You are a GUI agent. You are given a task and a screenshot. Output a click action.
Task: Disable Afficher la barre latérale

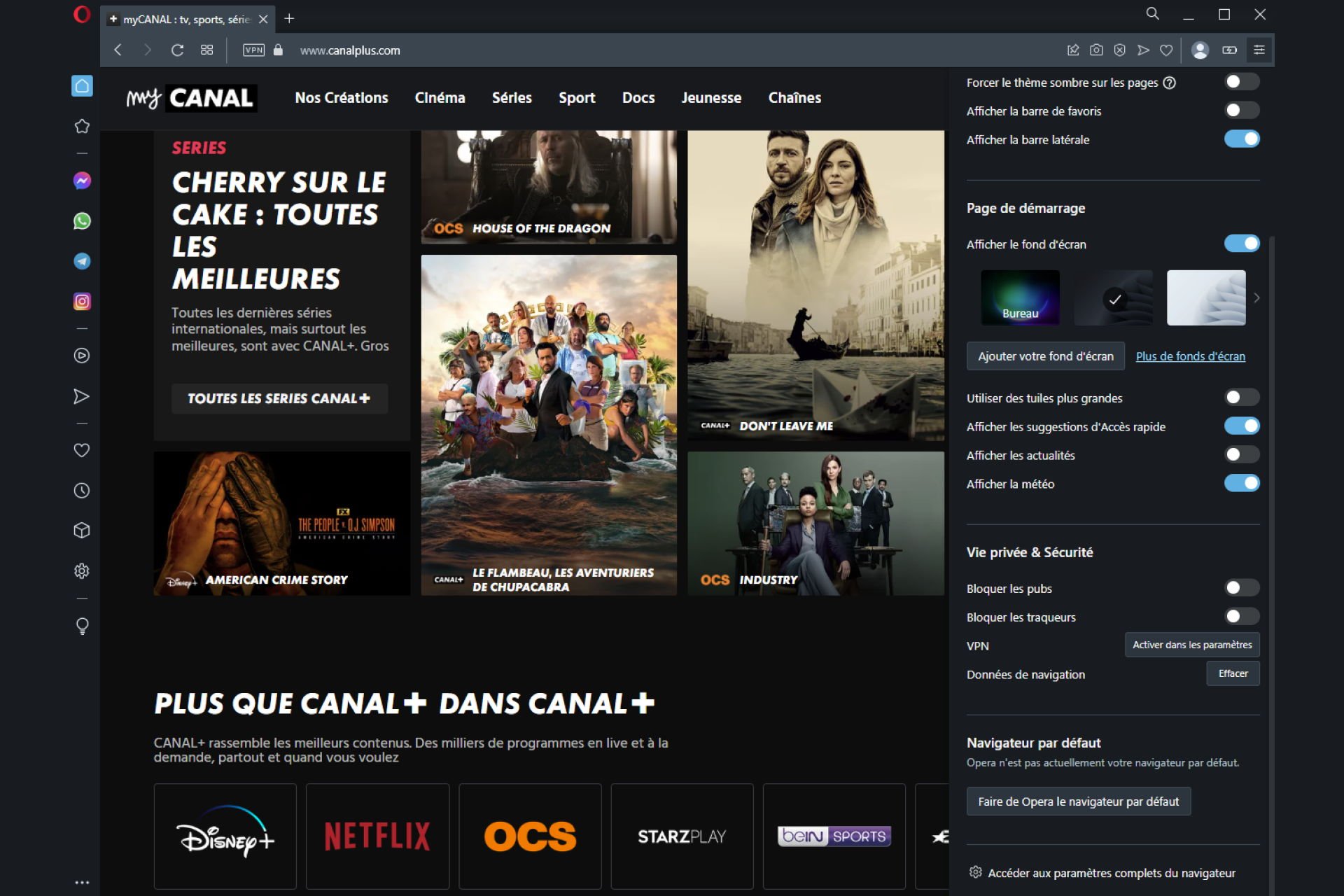click(x=1242, y=139)
